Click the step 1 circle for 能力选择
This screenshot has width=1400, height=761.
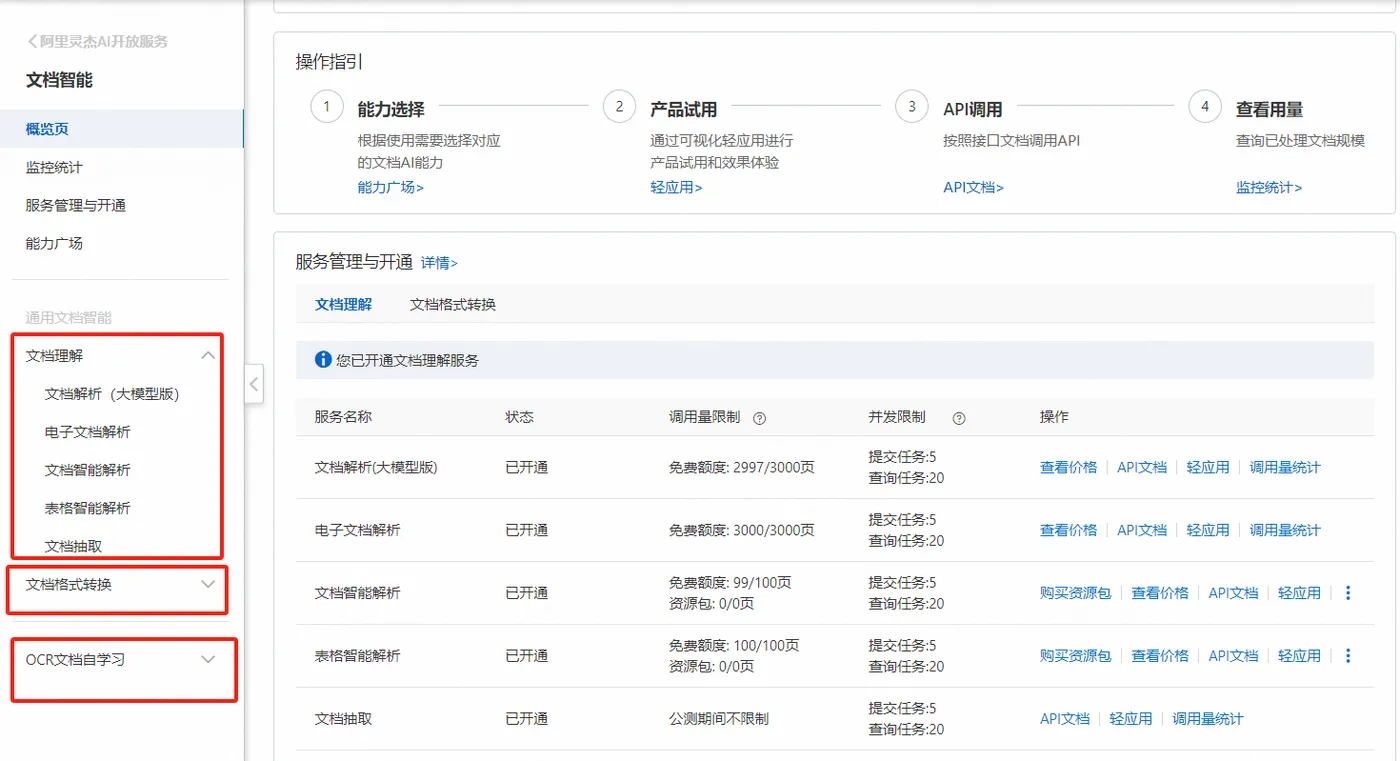pos(327,107)
